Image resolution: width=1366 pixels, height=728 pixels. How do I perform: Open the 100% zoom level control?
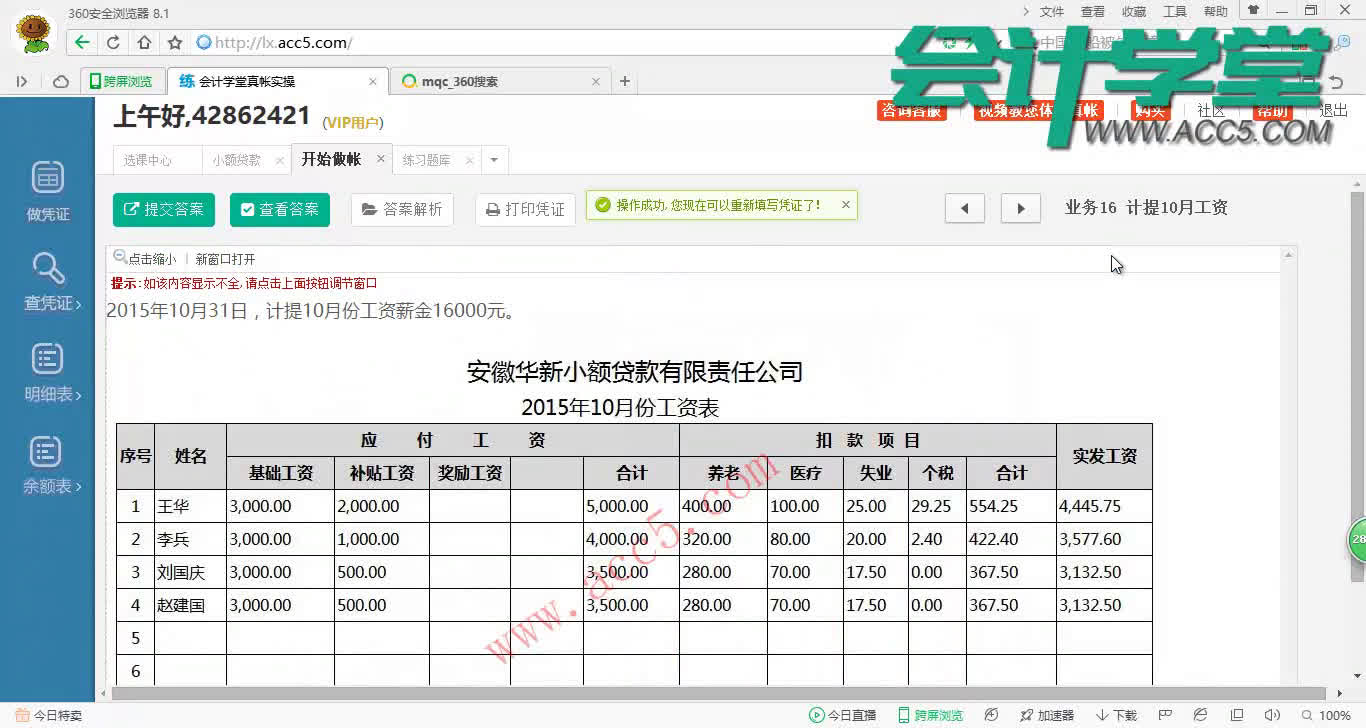coord(1328,715)
